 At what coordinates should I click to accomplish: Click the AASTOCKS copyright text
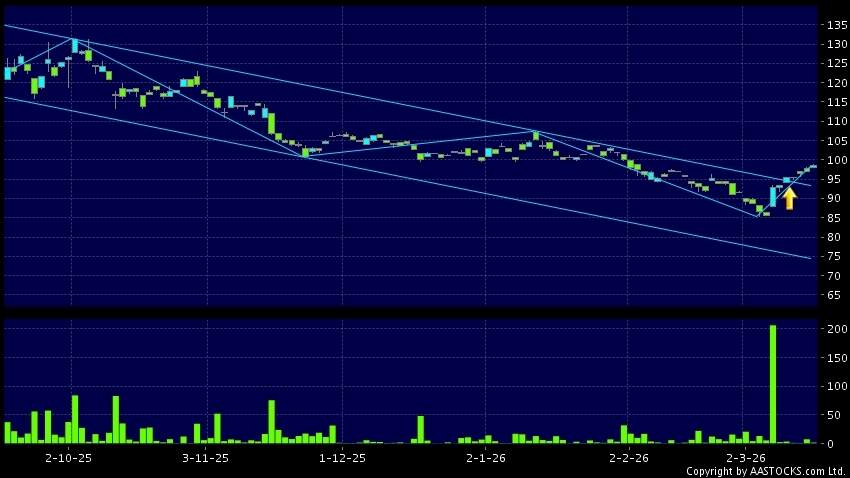(x=765, y=470)
